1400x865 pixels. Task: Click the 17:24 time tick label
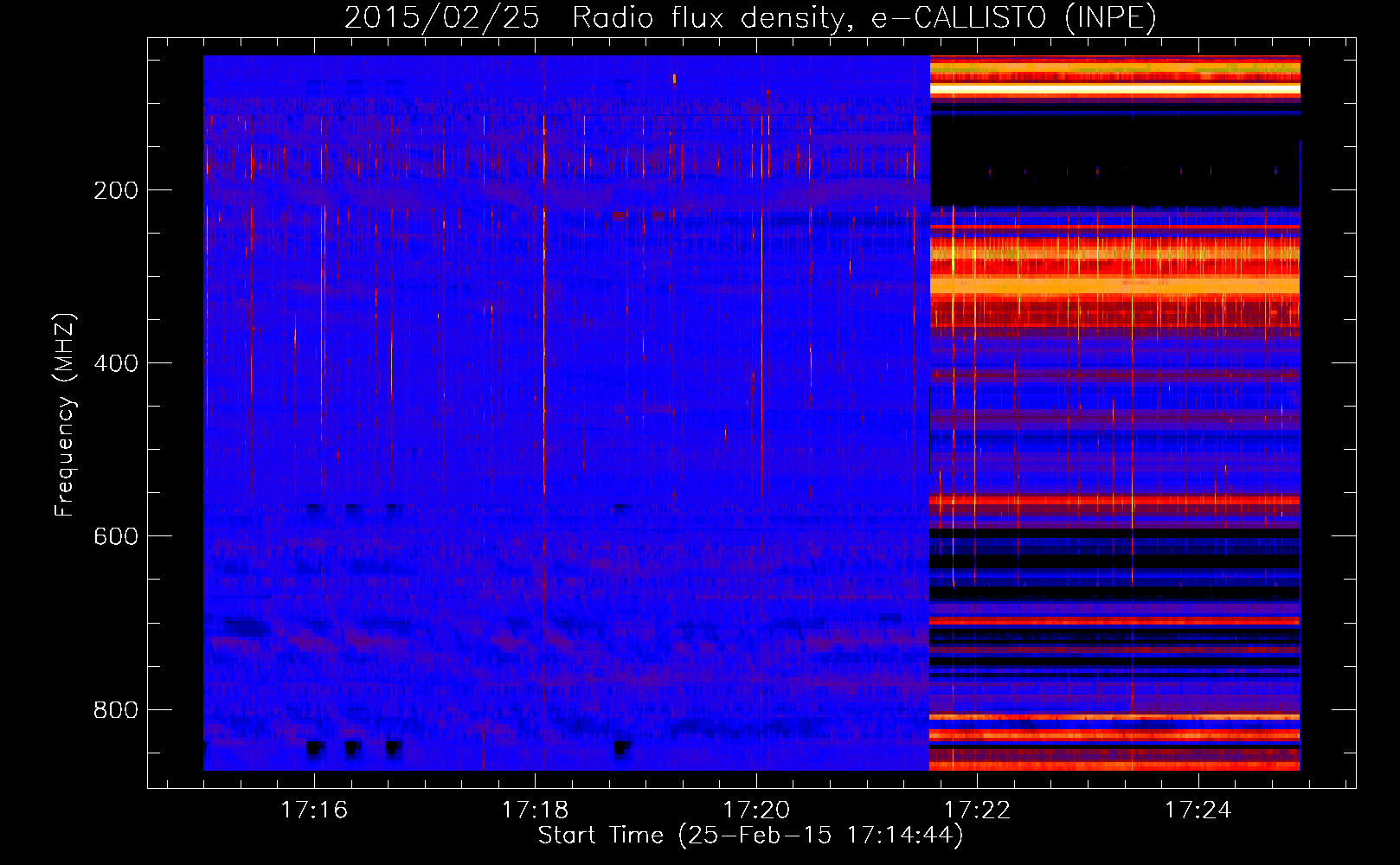click(x=1198, y=810)
